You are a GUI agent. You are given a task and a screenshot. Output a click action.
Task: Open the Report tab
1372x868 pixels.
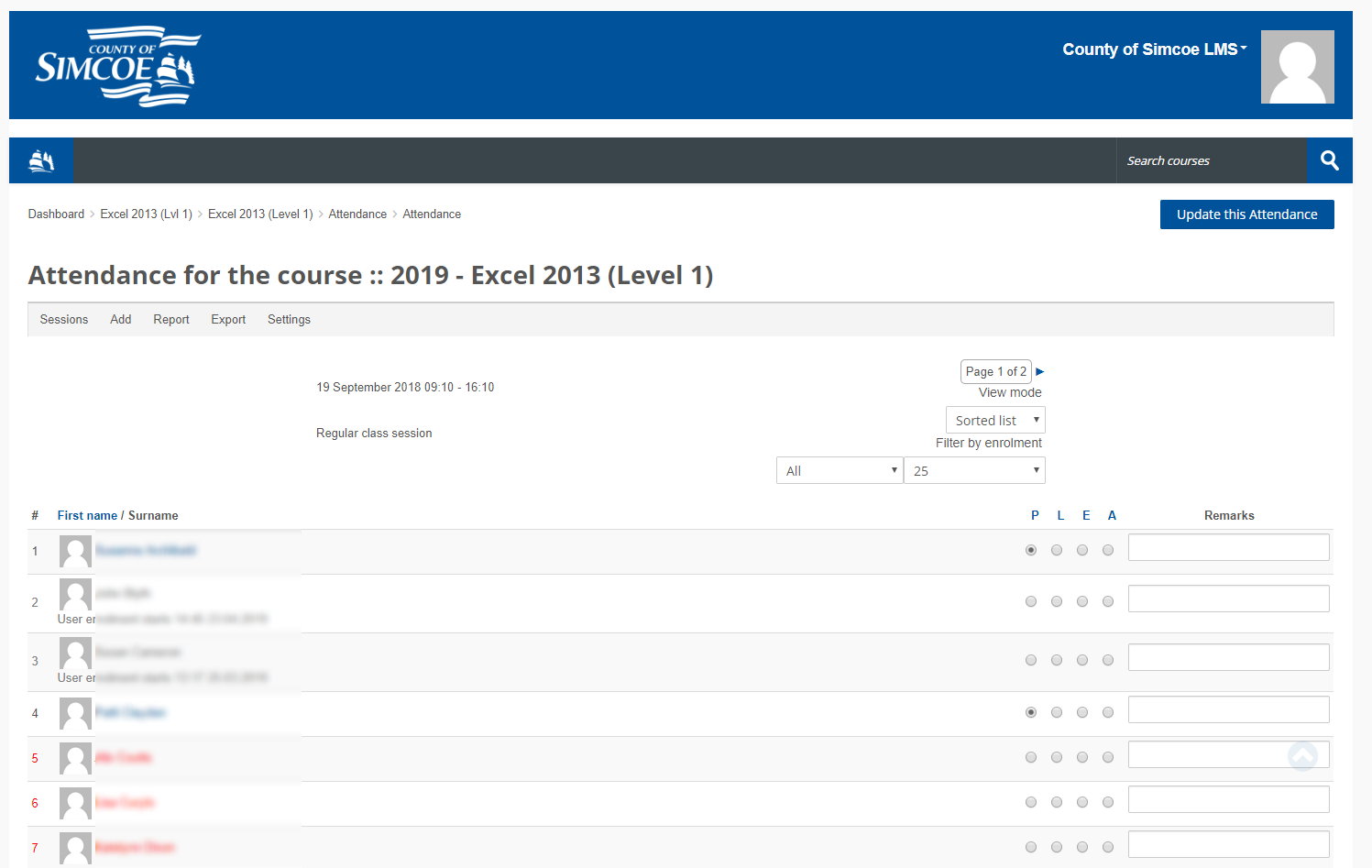[x=171, y=319]
